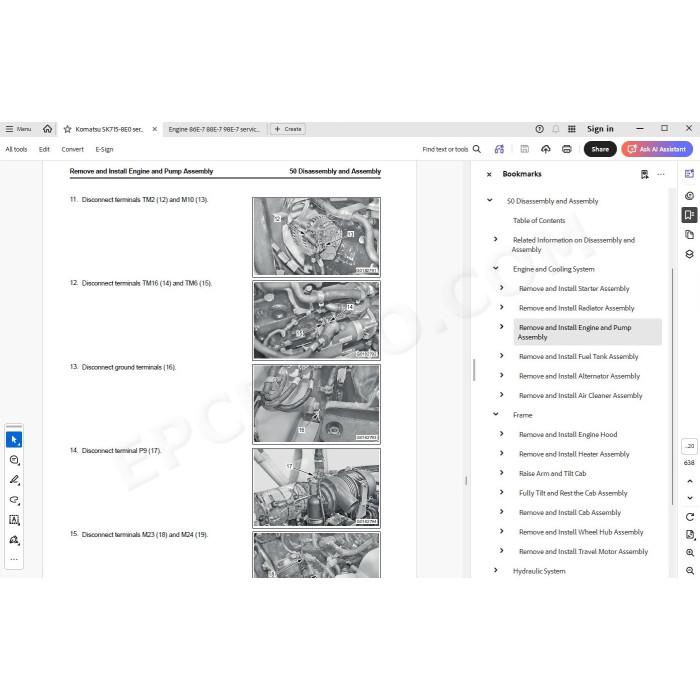
Task: Select the freehand draw loop tool
Action: point(14,500)
